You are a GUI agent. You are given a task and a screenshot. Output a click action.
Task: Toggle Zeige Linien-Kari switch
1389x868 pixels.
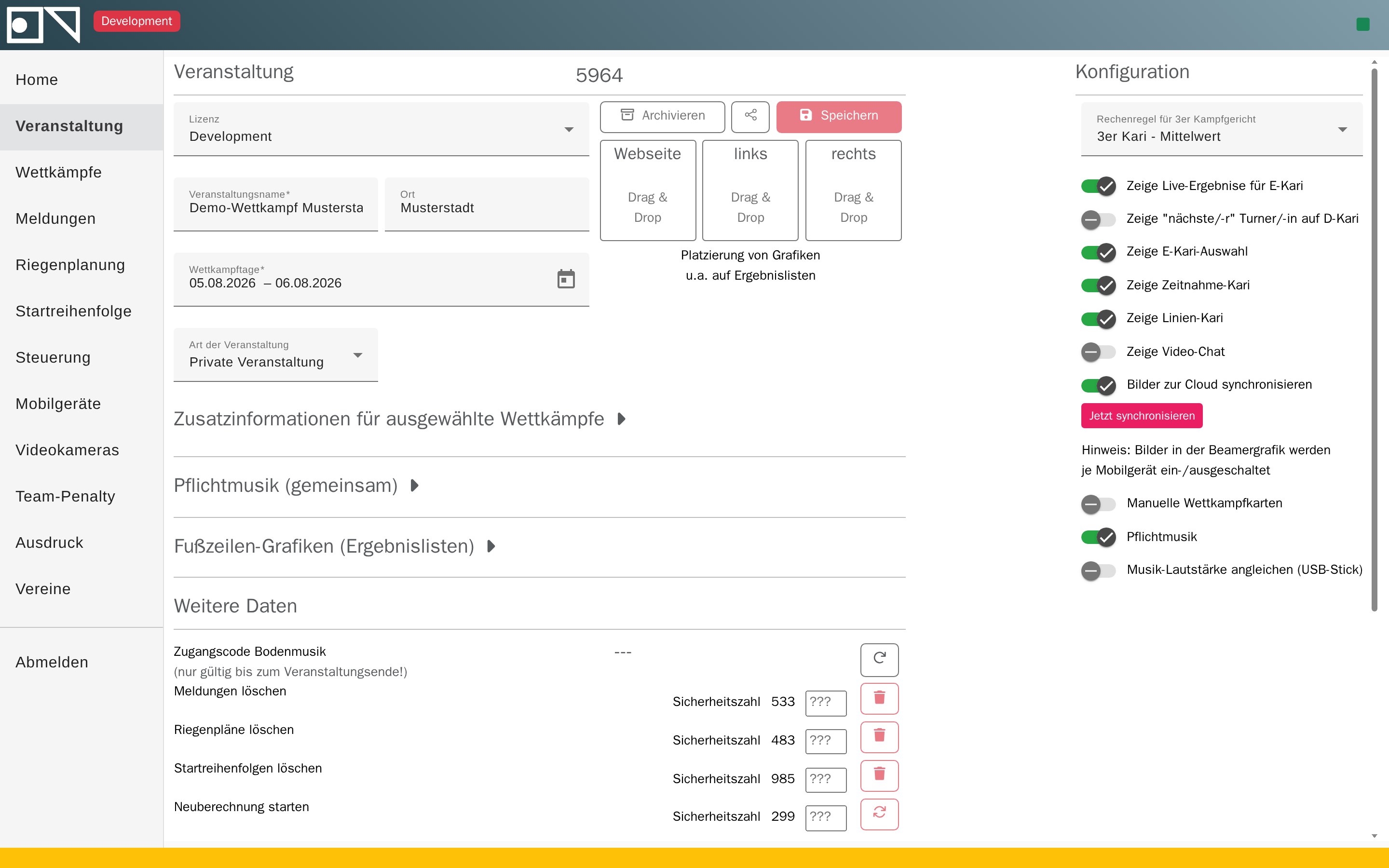(1098, 319)
